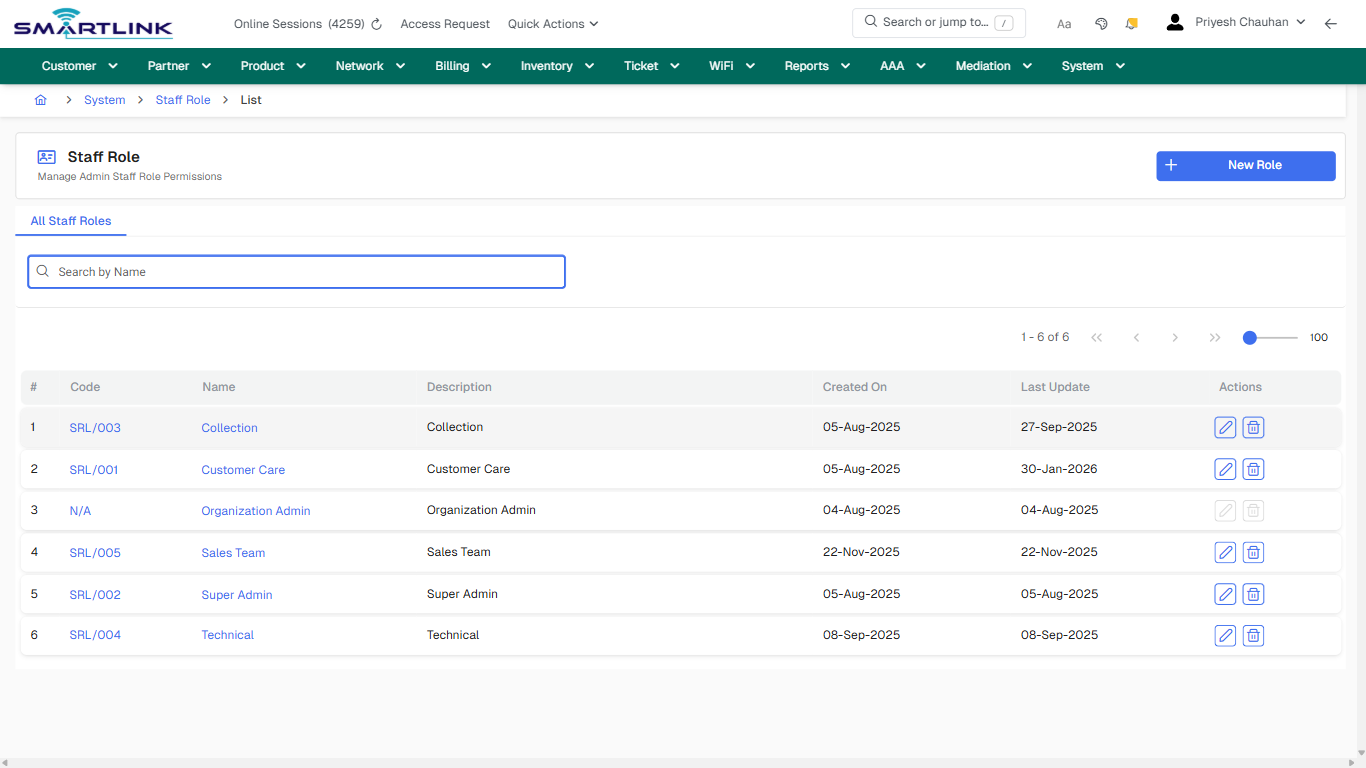This screenshot has height=768, width=1366.
Task: Open the notifications bell
Action: click(1131, 23)
